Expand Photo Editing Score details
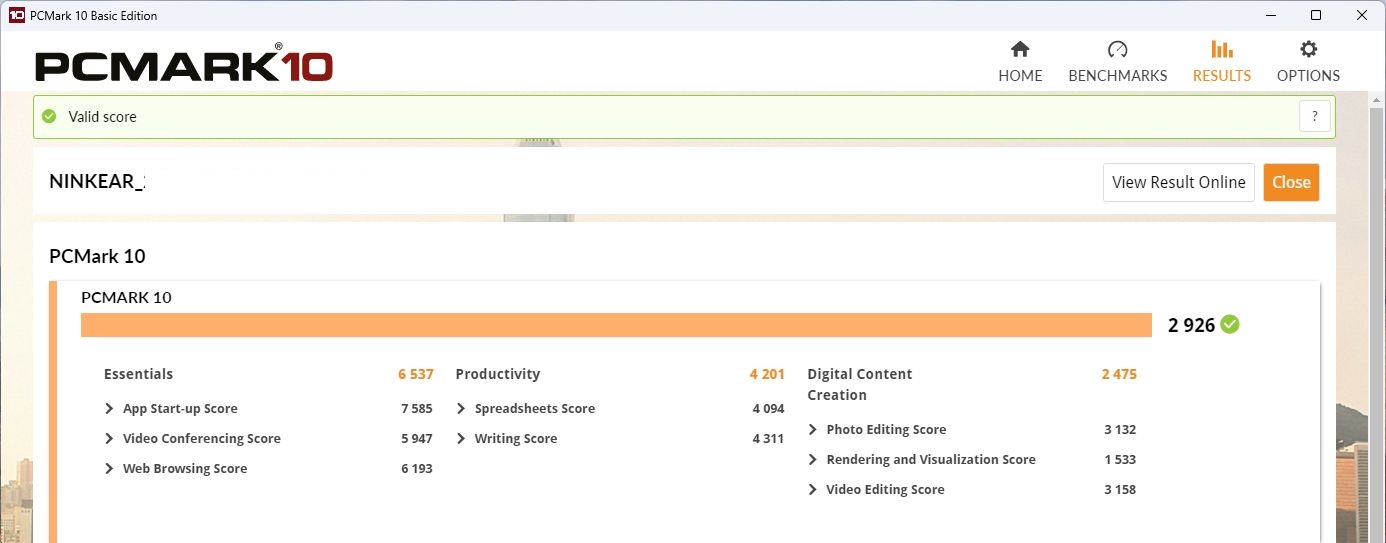 point(813,430)
